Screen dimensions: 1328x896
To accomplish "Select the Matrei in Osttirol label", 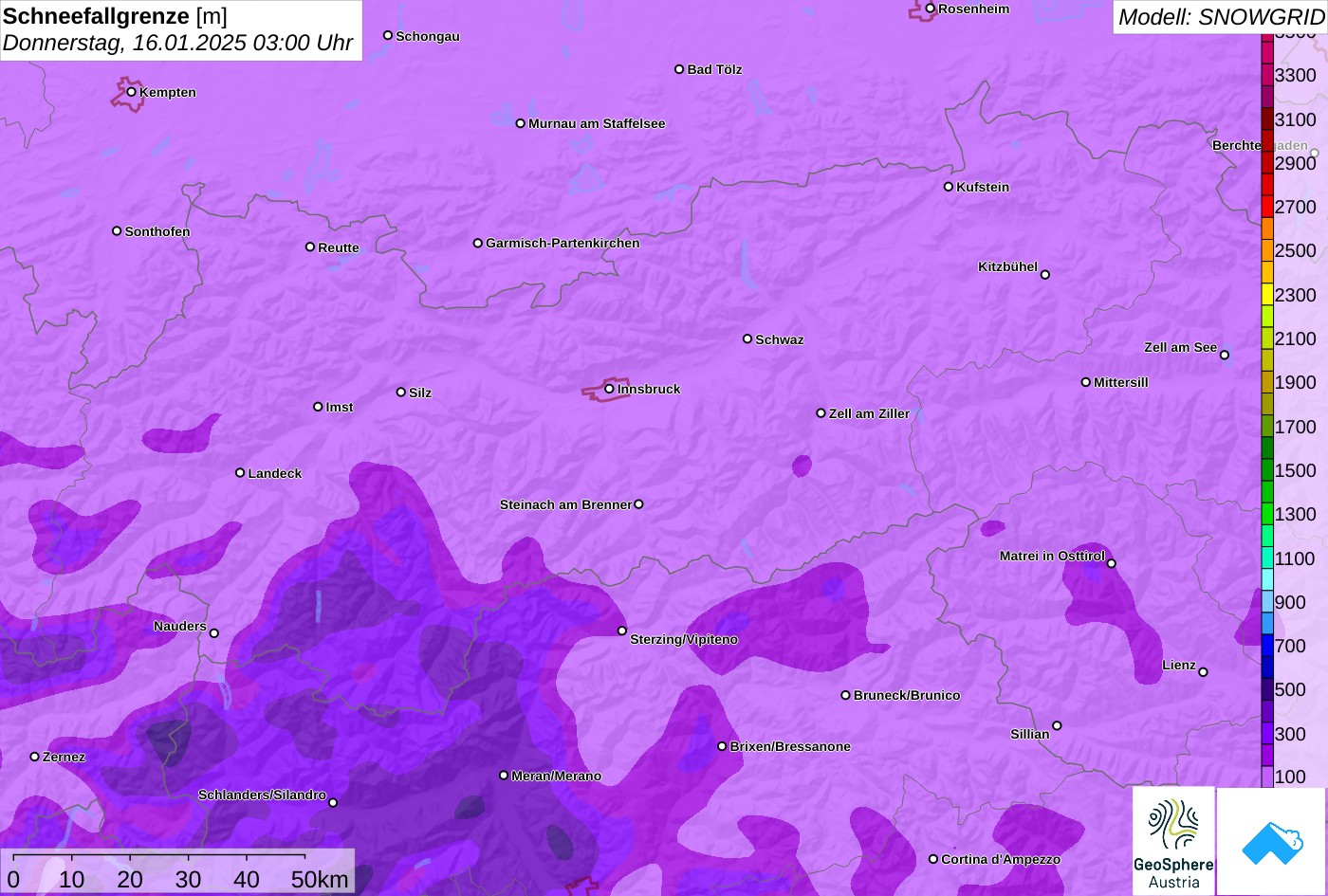I will [1052, 557].
